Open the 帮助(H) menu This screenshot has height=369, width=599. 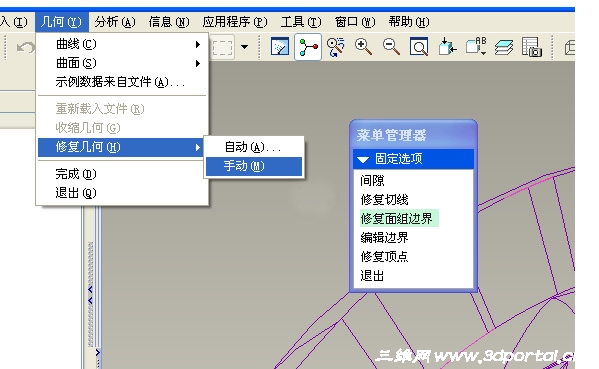click(409, 22)
